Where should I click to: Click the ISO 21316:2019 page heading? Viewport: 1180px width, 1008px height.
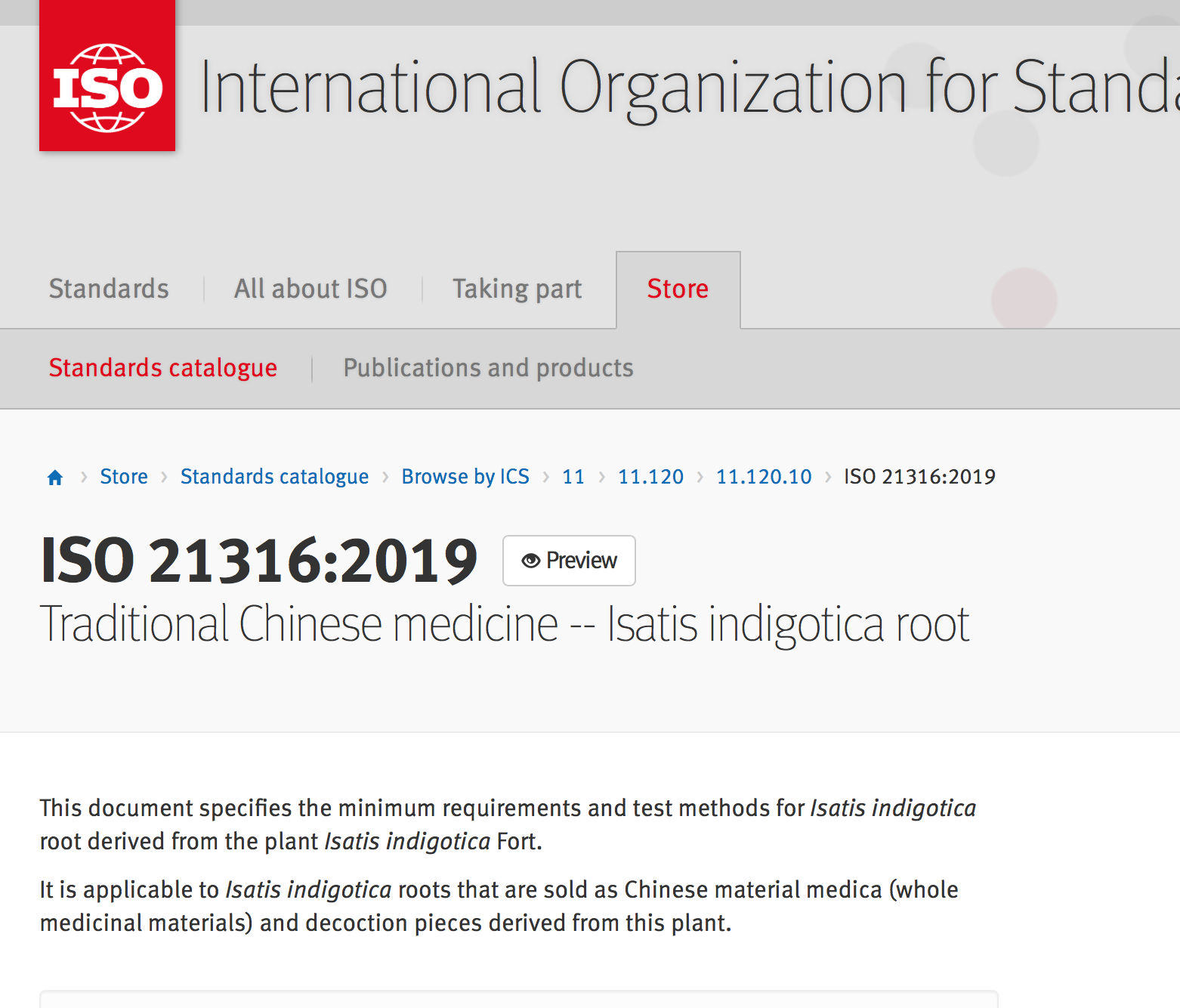(259, 561)
